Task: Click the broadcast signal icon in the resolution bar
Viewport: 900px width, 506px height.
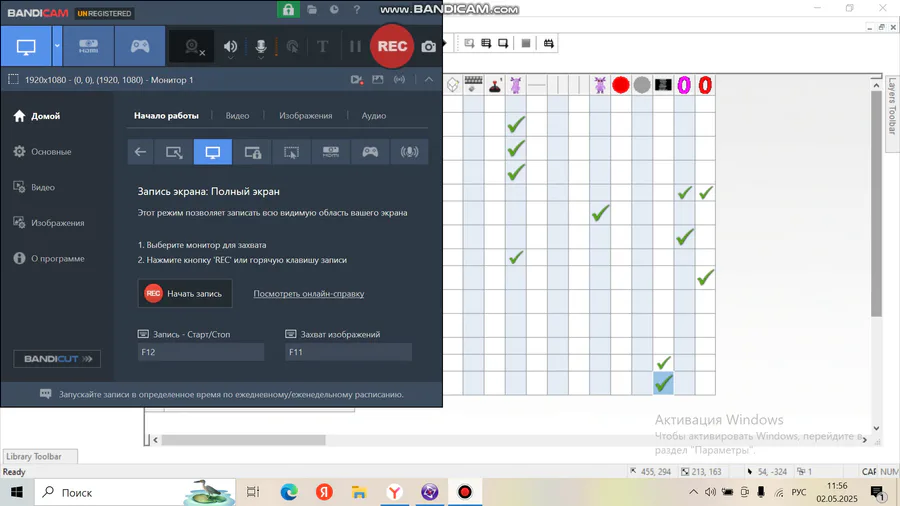Action: (399, 80)
